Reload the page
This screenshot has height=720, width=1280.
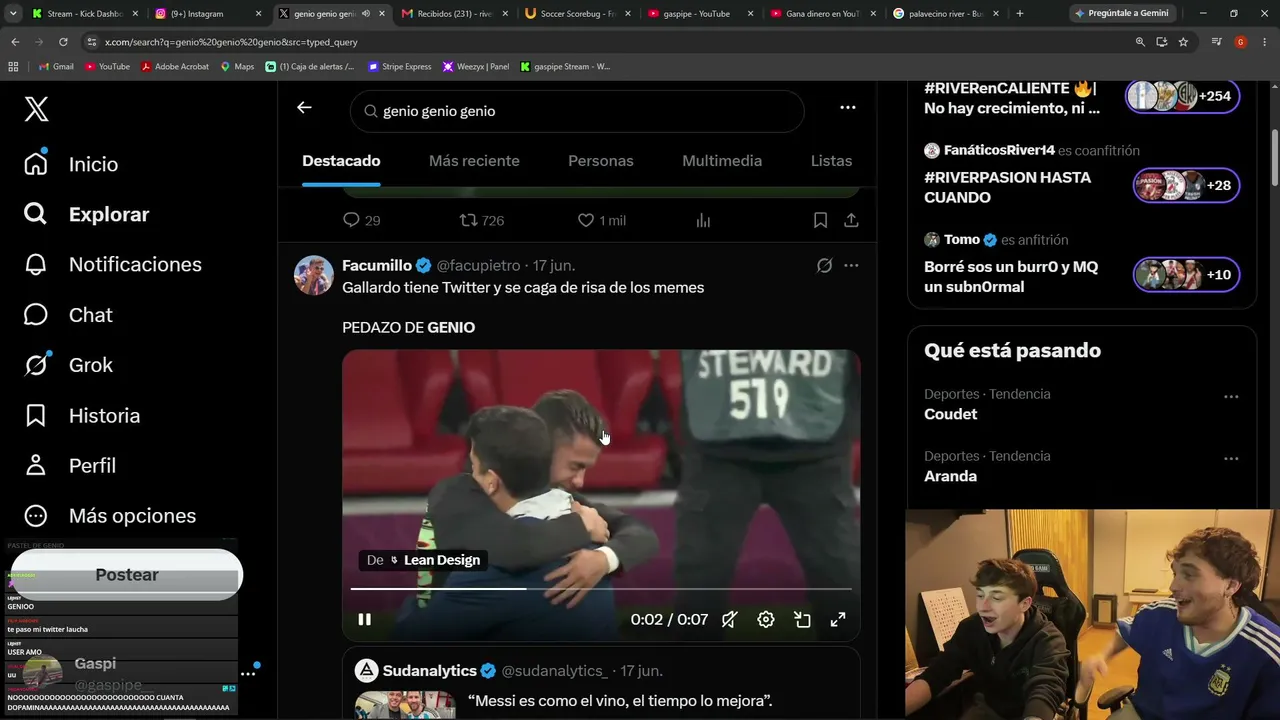coord(63,42)
